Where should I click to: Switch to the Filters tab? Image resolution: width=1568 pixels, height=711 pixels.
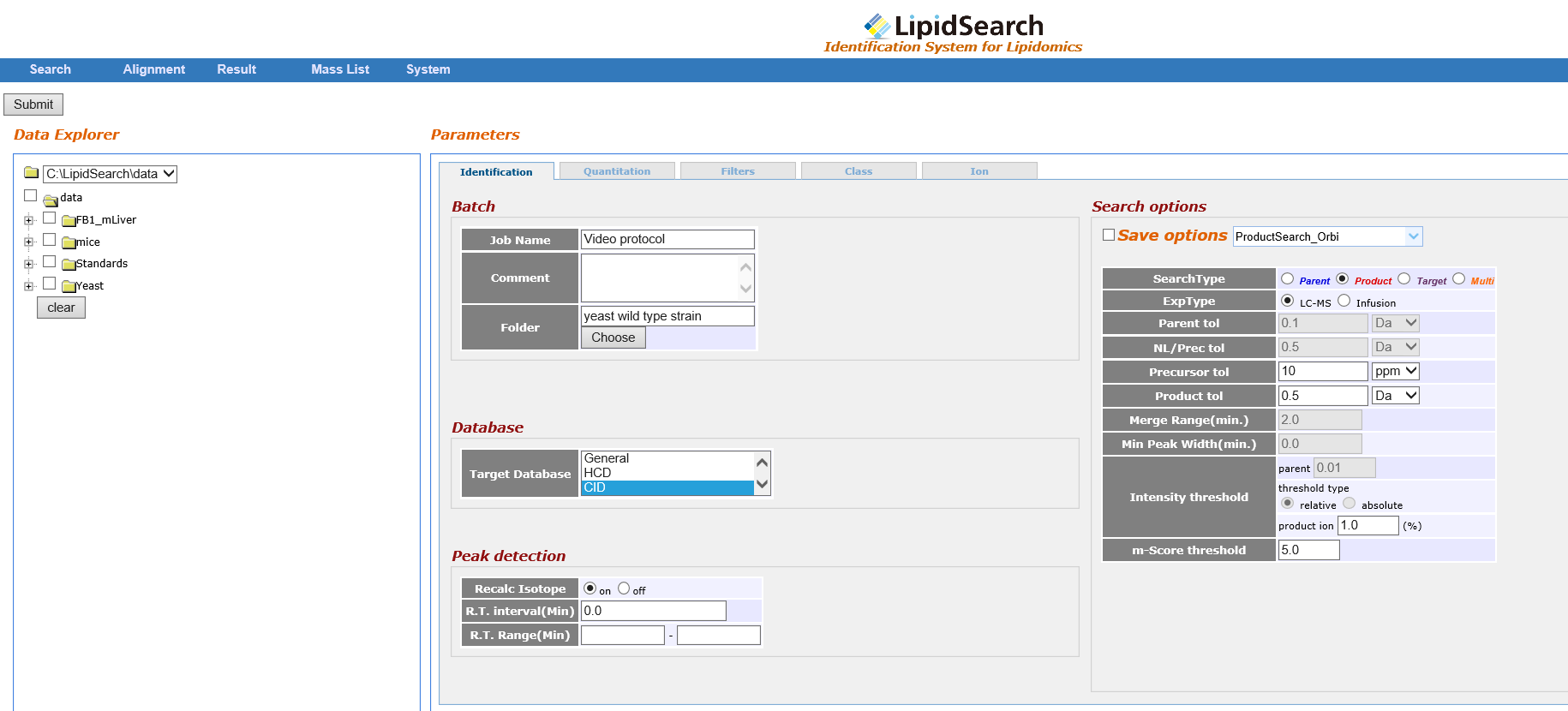[738, 171]
